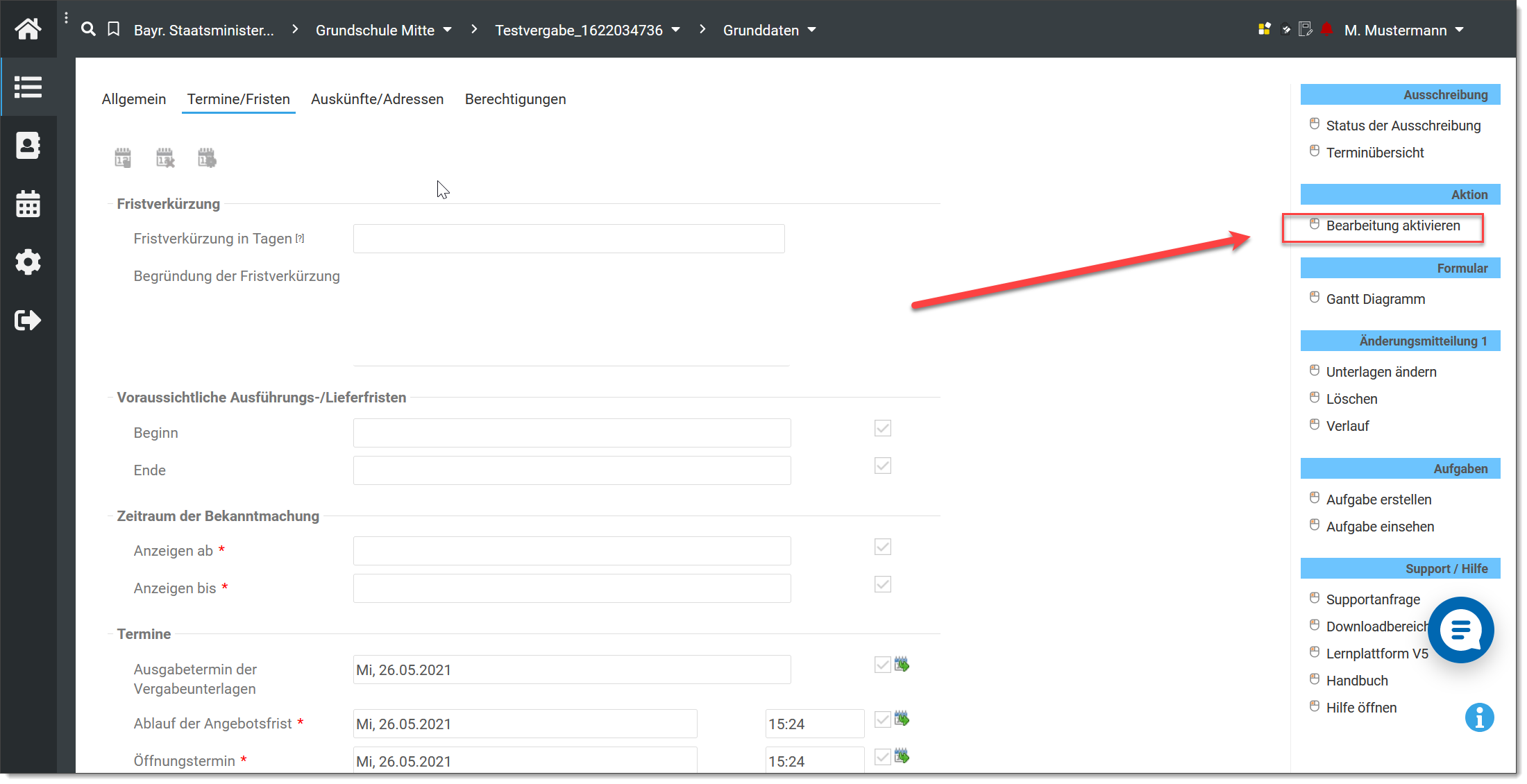Screen dimensions: 1527x784
Task: Click the Begründung der Fristverkürzung text area
Action: click(571, 314)
